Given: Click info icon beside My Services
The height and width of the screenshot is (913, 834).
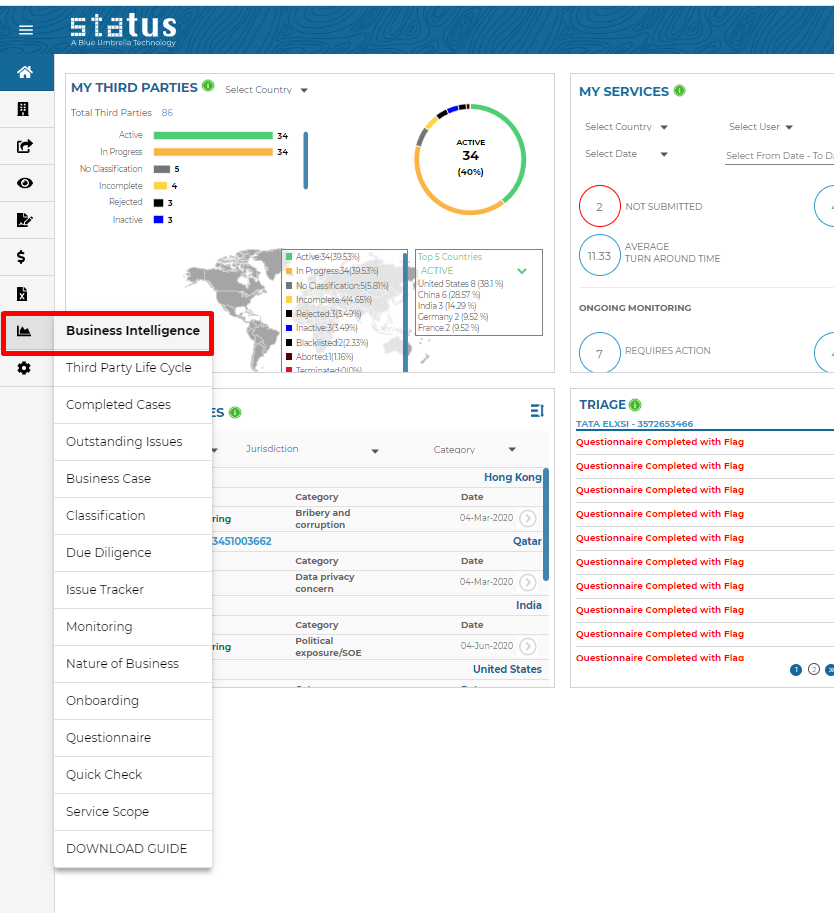Looking at the screenshot, I should pos(680,91).
